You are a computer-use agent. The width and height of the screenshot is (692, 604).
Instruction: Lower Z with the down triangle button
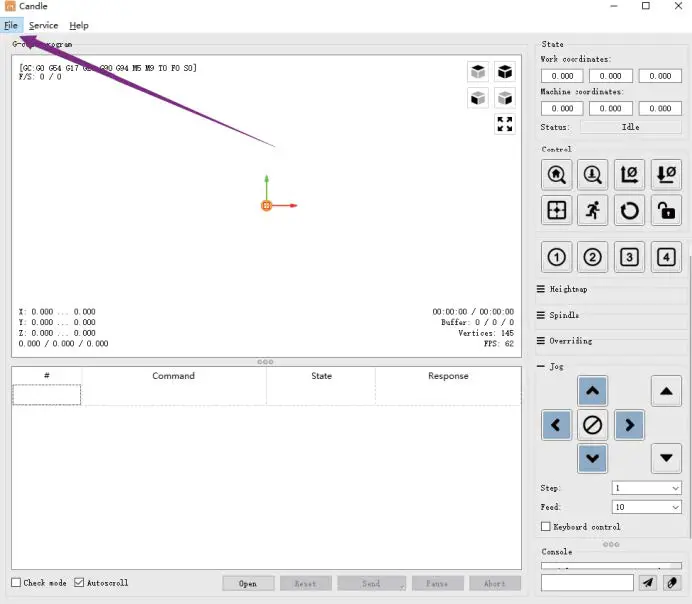[x=666, y=458]
